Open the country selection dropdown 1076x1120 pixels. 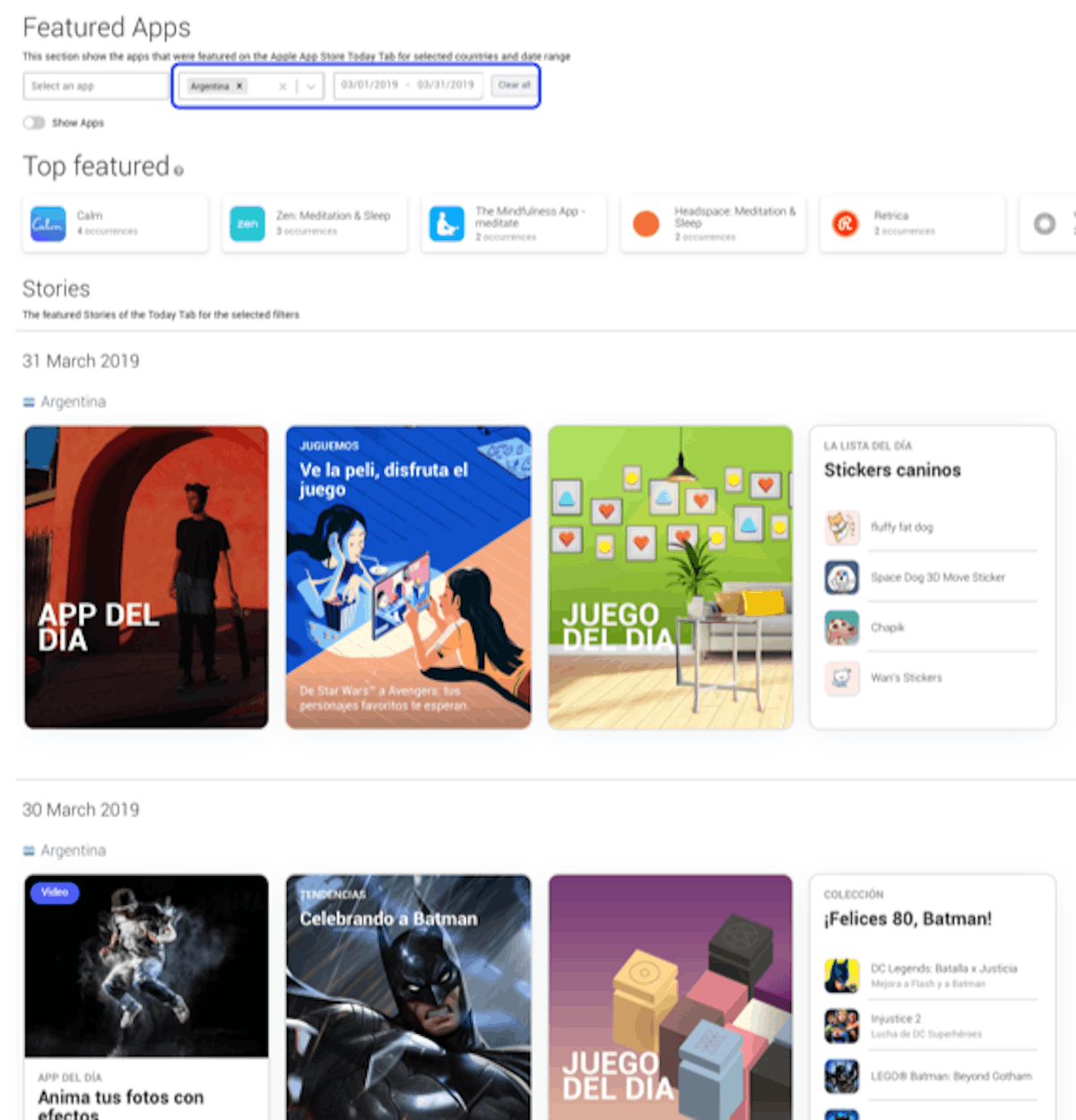(x=308, y=85)
